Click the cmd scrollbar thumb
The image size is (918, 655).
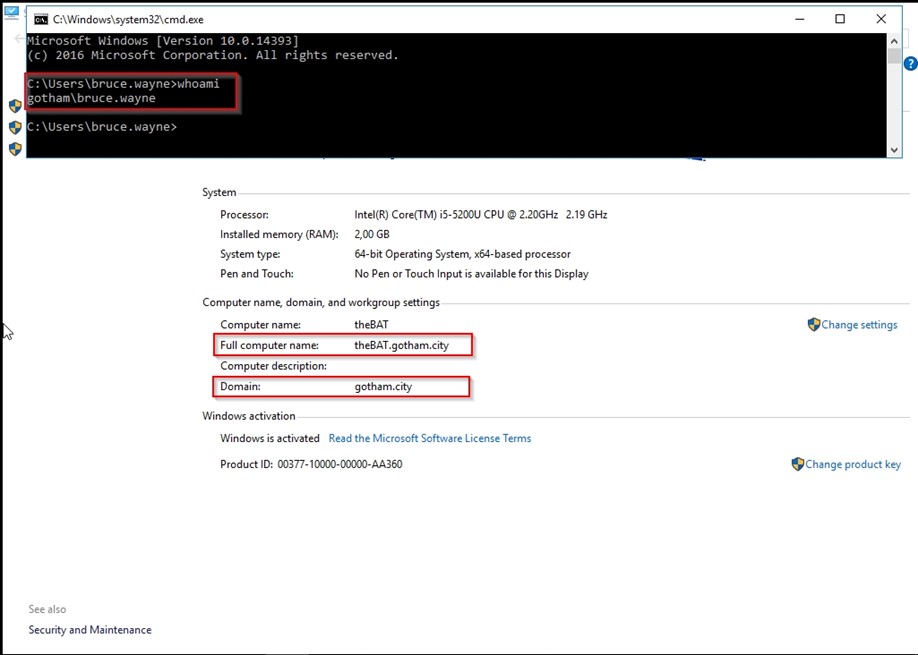tap(894, 56)
